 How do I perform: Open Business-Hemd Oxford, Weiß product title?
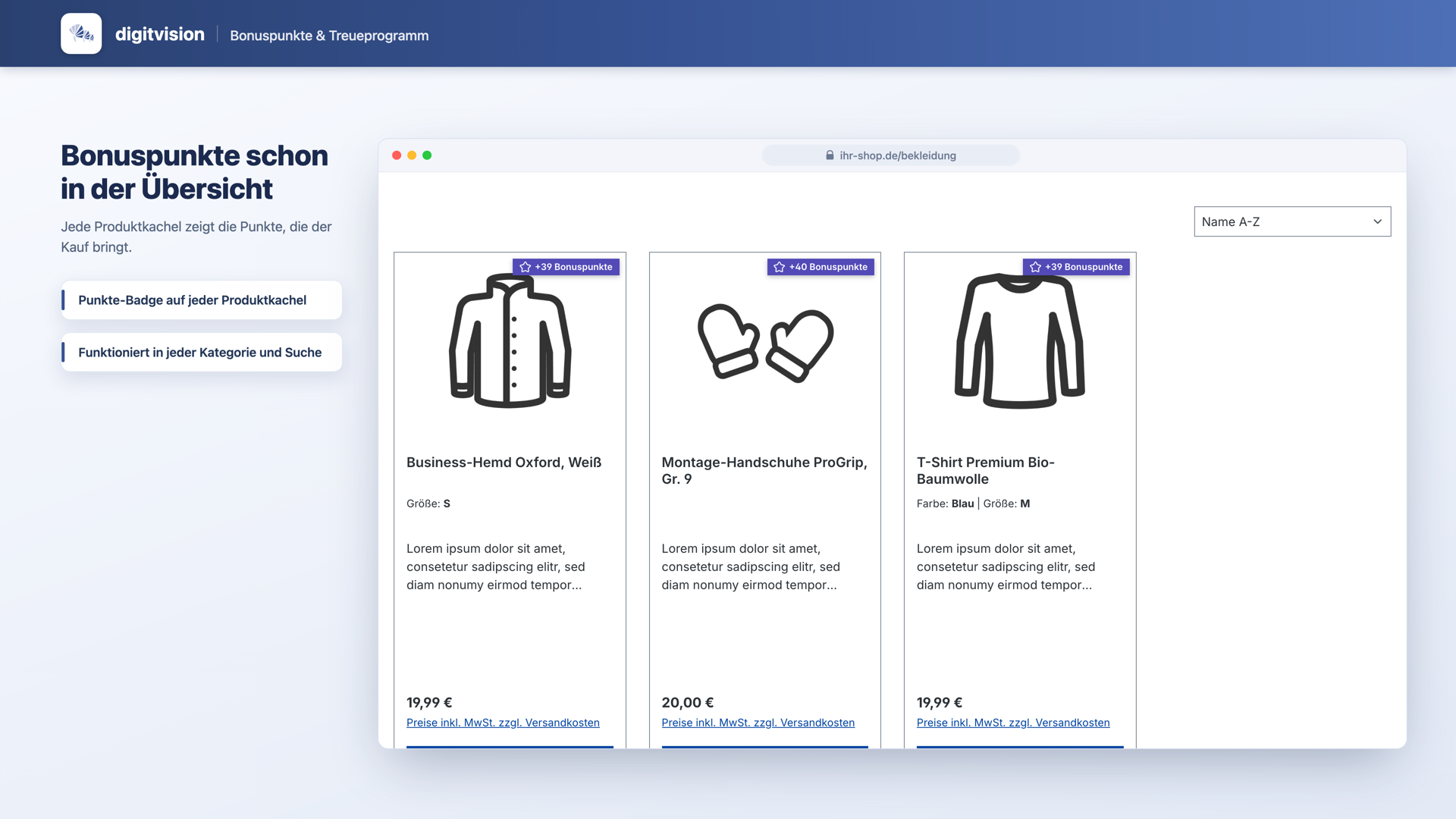pos(504,463)
